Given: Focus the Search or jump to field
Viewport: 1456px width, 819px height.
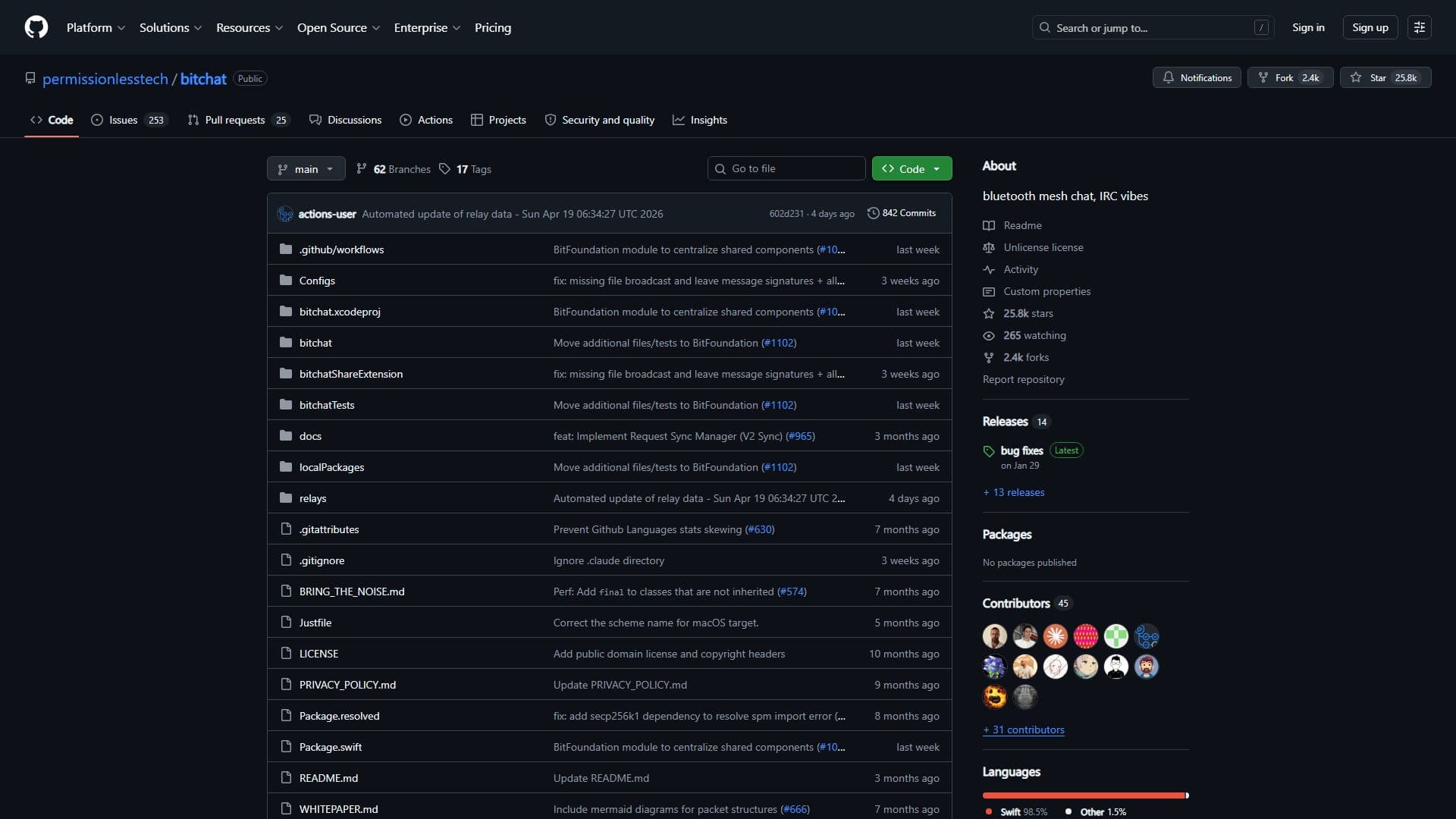Looking at the screenshot, I should (x=1153, y=27).
